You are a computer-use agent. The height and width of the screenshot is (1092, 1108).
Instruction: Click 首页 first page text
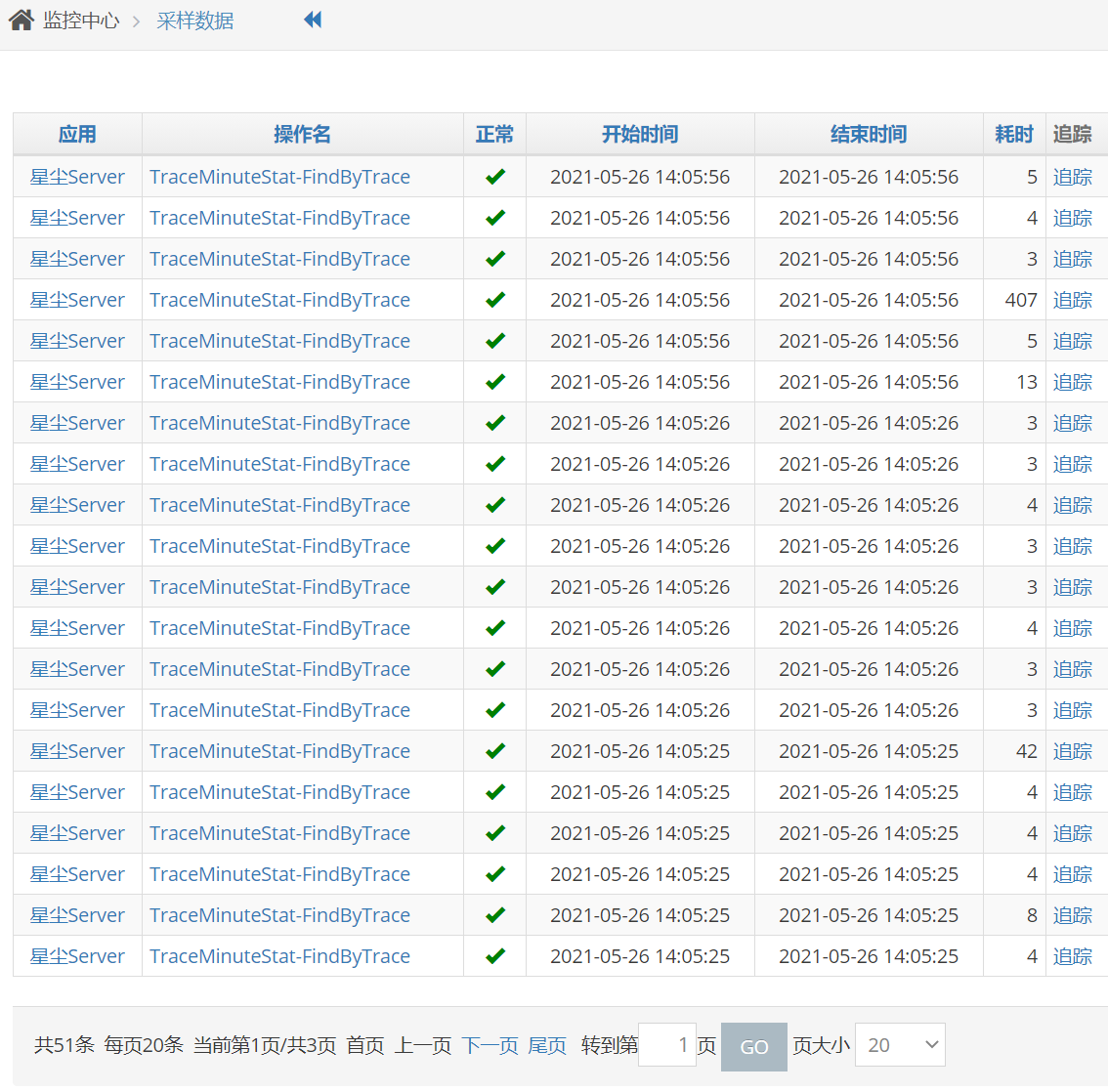(x=365, y=1045)
